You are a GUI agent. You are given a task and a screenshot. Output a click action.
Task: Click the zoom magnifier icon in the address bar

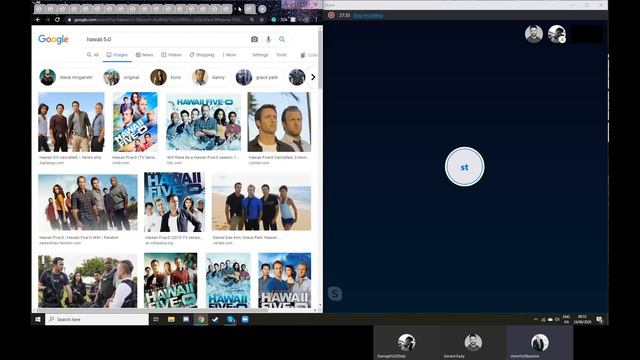(252, 20)
